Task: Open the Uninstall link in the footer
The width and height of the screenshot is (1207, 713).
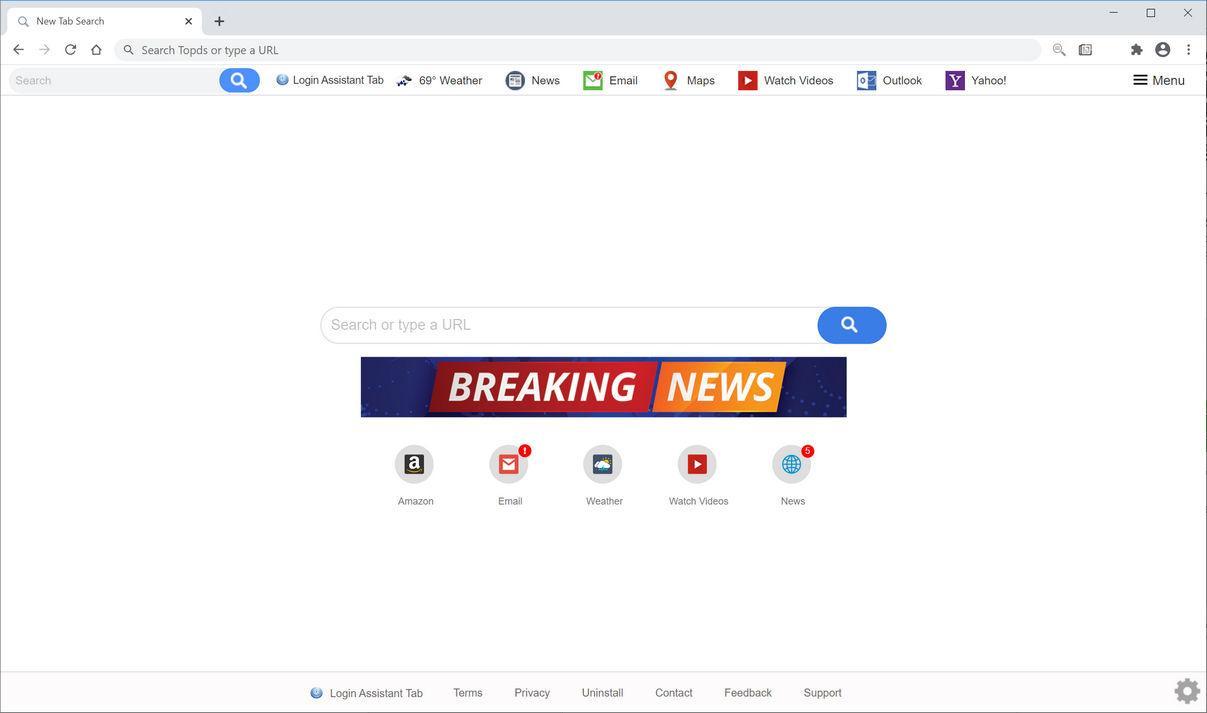Action: point(602,692)
